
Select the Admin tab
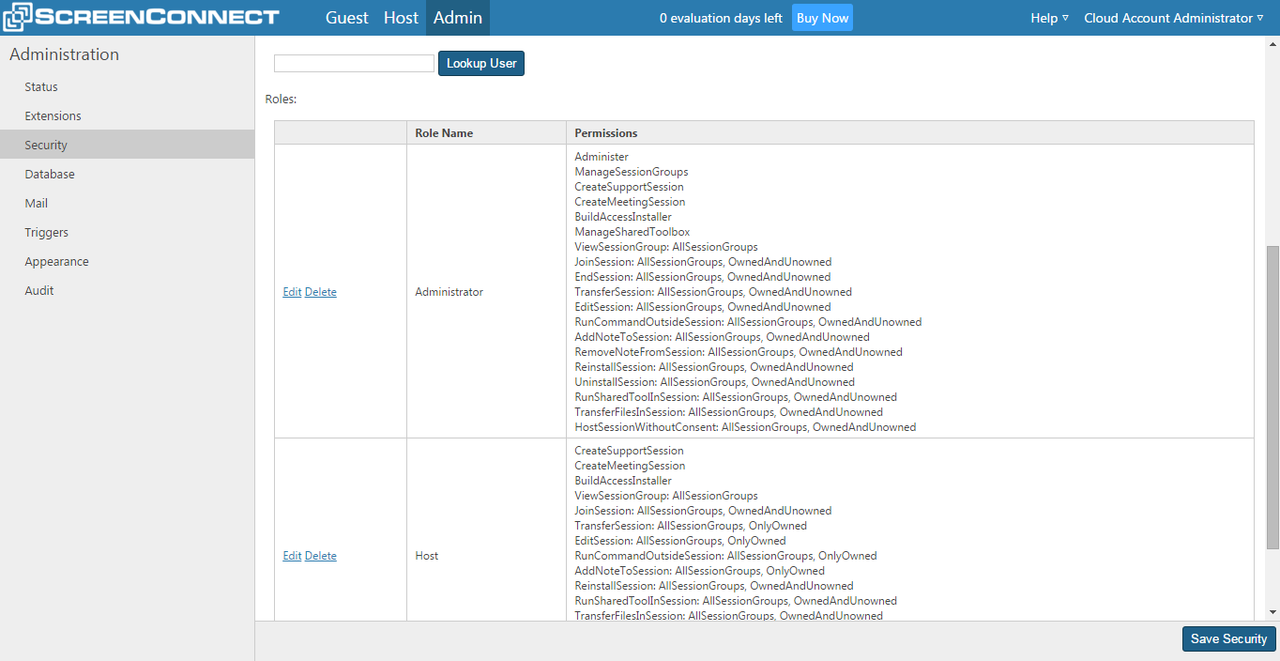457,17
